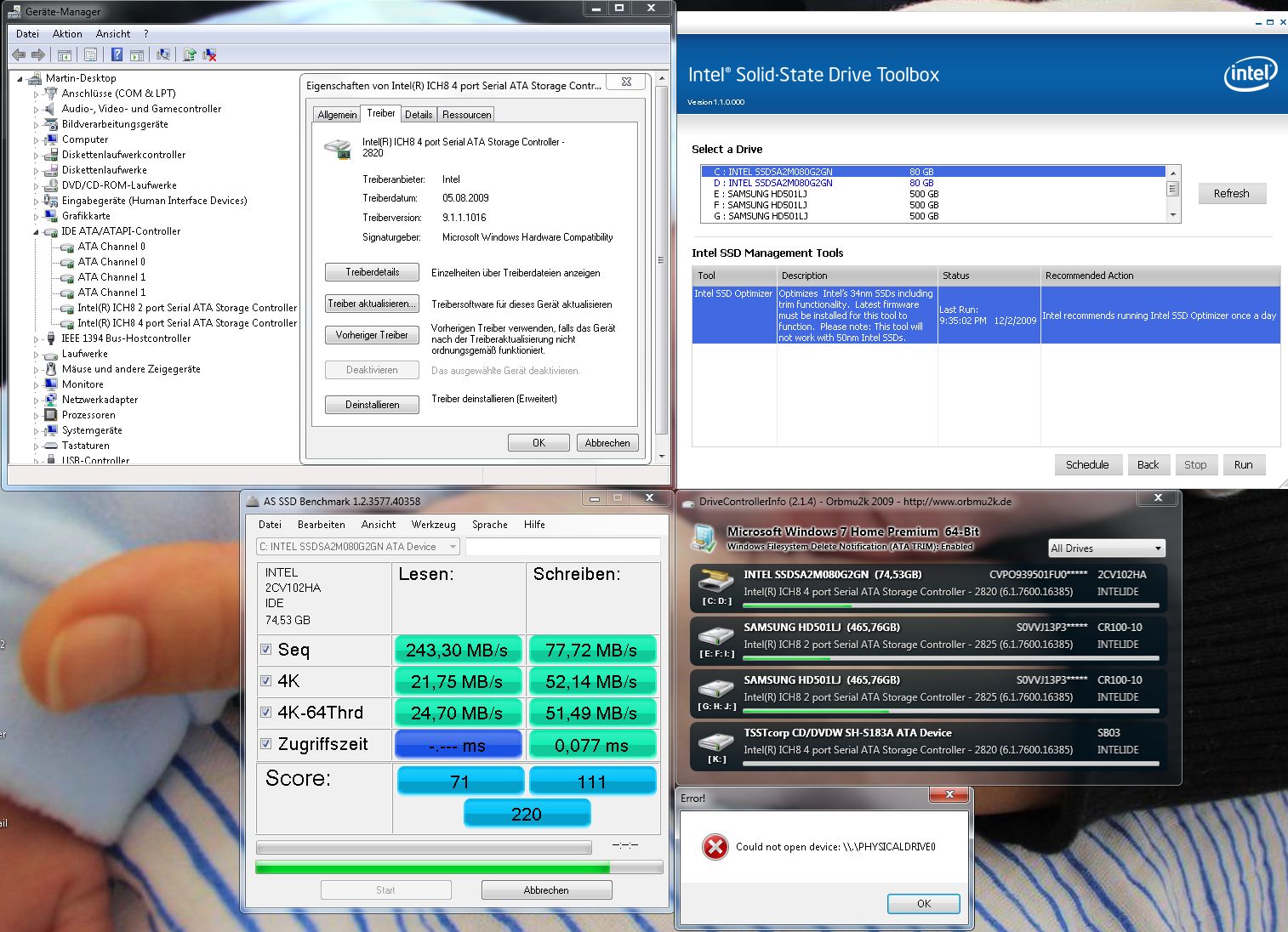Image resolution: width=1288 pixels, height=932 pixels.
Task: Select Intel SSD Optimizer tool row
Action: click(986, 315)
